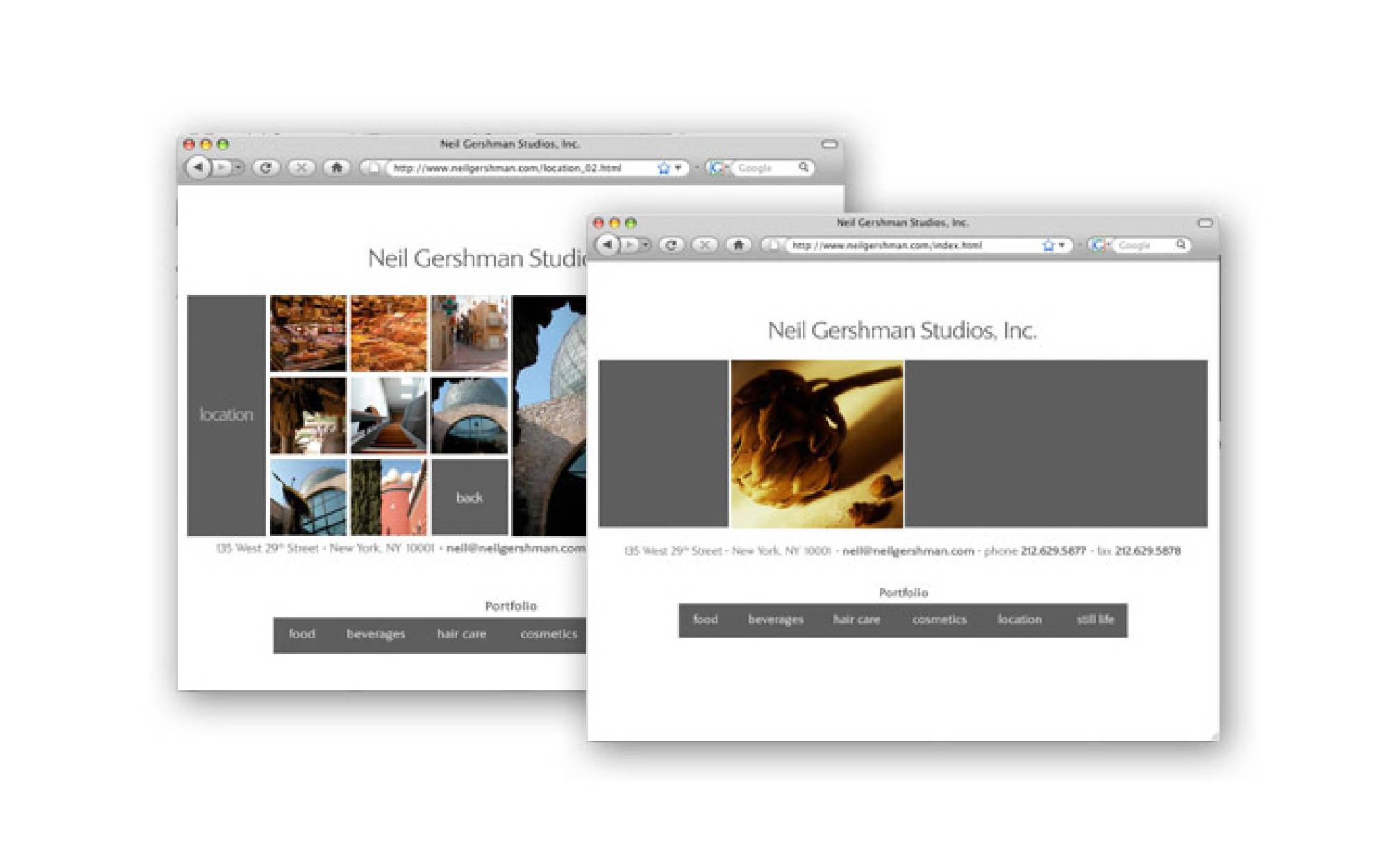Viewport: 1389px width, 868px height.
Task: Open the beverages portfolio in the front window
Action: pos(776,619)
